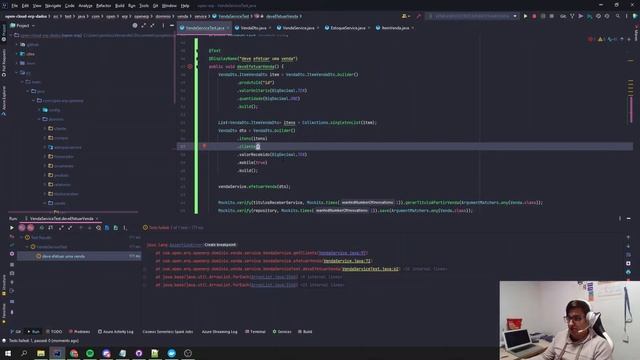Collapse the VendaServiceTest node in test results
Image resolution: width=640 pixels, height=360 pixels.
point(27,247)
